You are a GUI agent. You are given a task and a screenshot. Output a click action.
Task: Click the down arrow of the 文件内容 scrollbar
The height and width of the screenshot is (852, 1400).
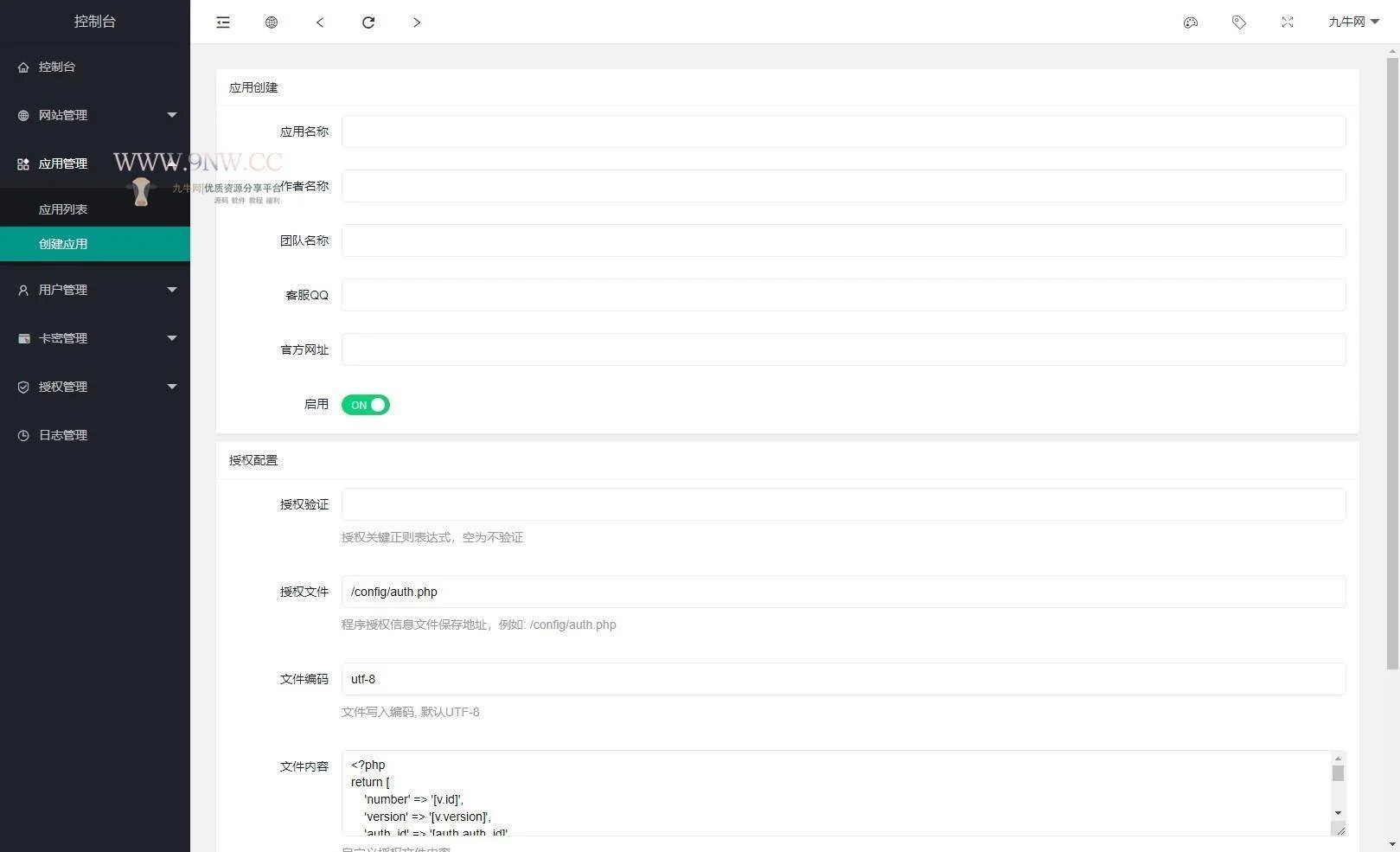pyautogui.click(x=1338, y=813)
